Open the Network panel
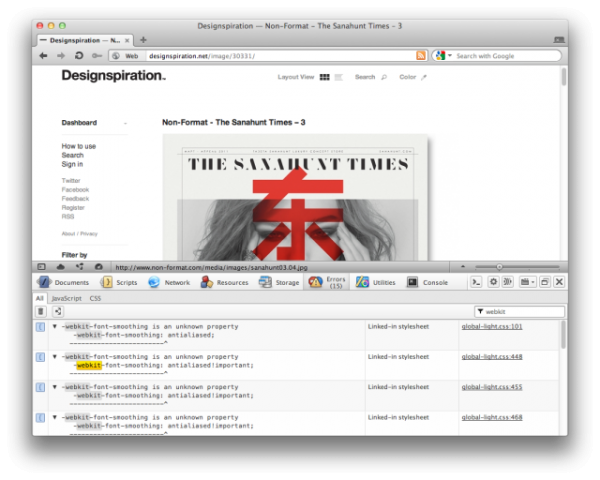 pos(169,282)
